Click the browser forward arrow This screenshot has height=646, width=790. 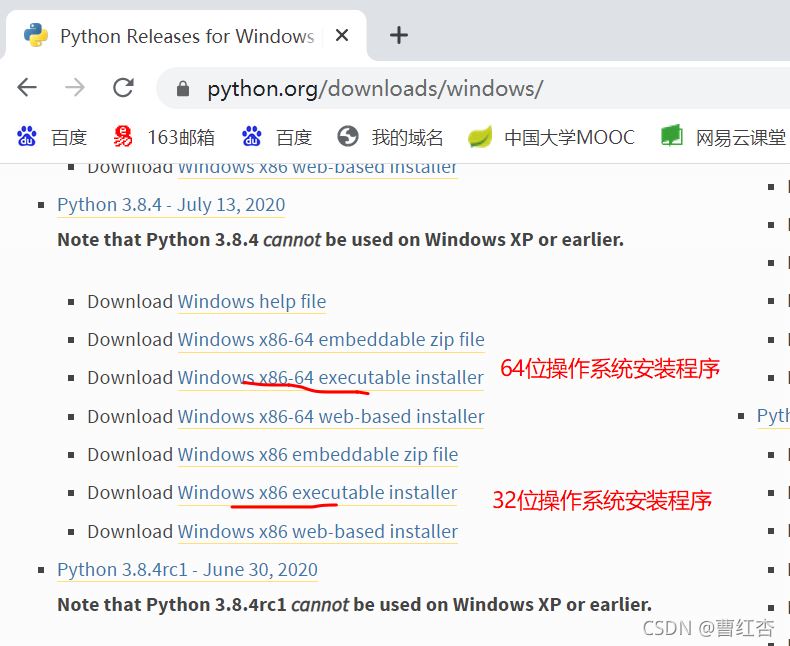pos(75,87)
